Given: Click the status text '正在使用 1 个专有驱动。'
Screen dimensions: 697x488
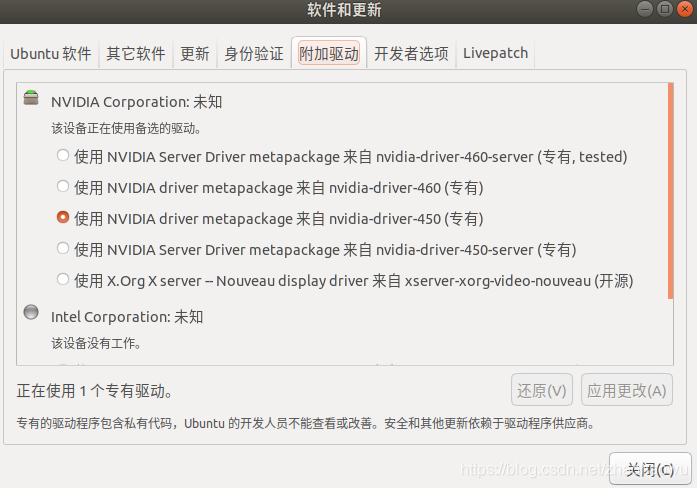Looking at the screenshot, I should click(94, 391).
